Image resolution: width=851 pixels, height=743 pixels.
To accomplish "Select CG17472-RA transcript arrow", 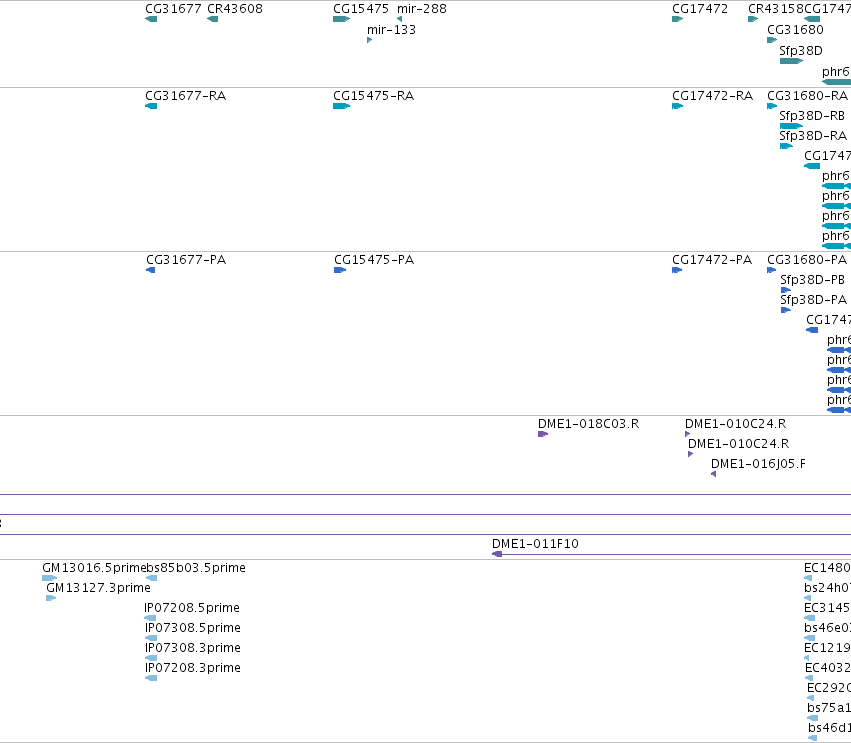I will coord(677,106).
